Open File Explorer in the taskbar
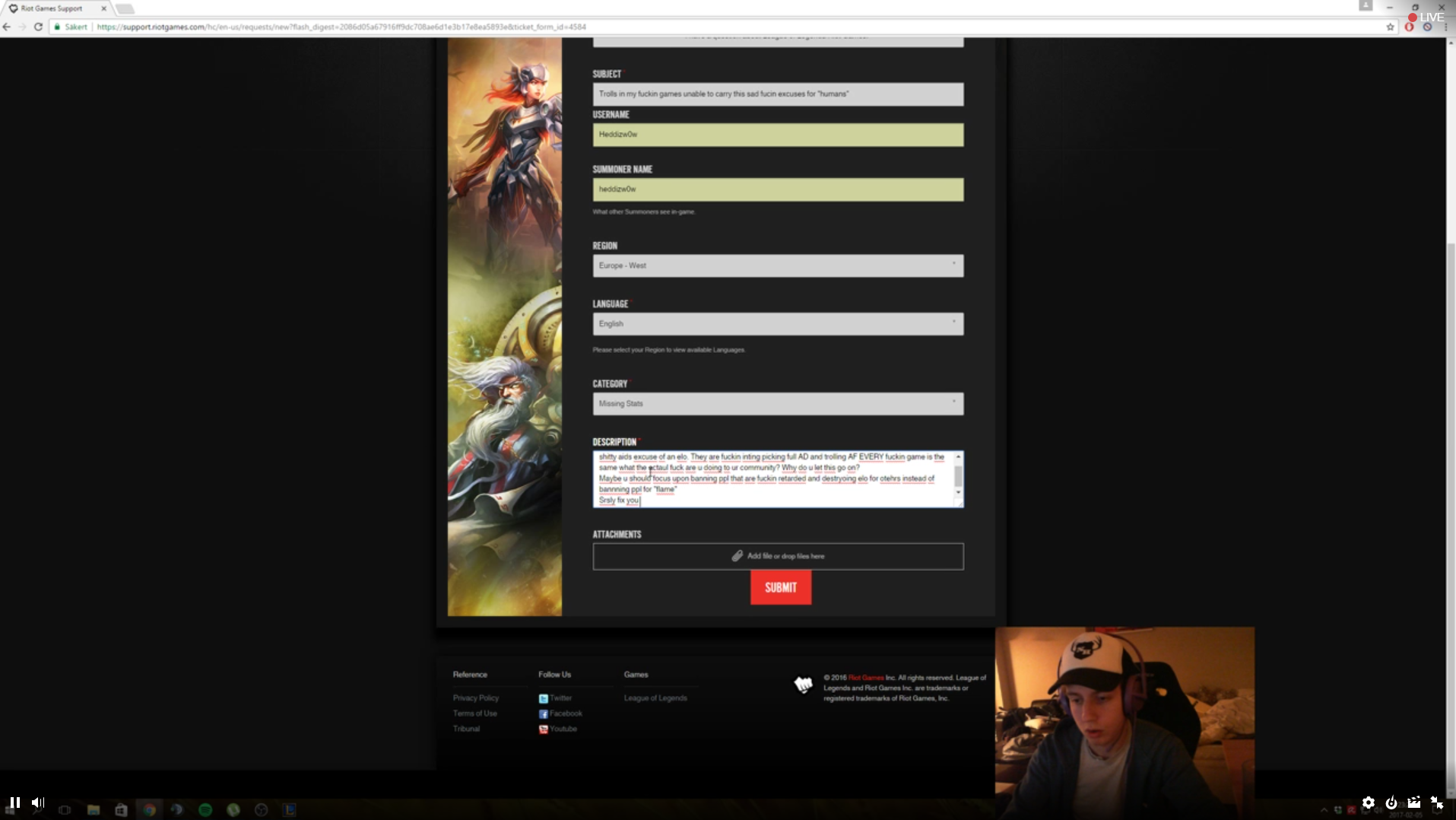1456x820 pixels. click(94, 810)
